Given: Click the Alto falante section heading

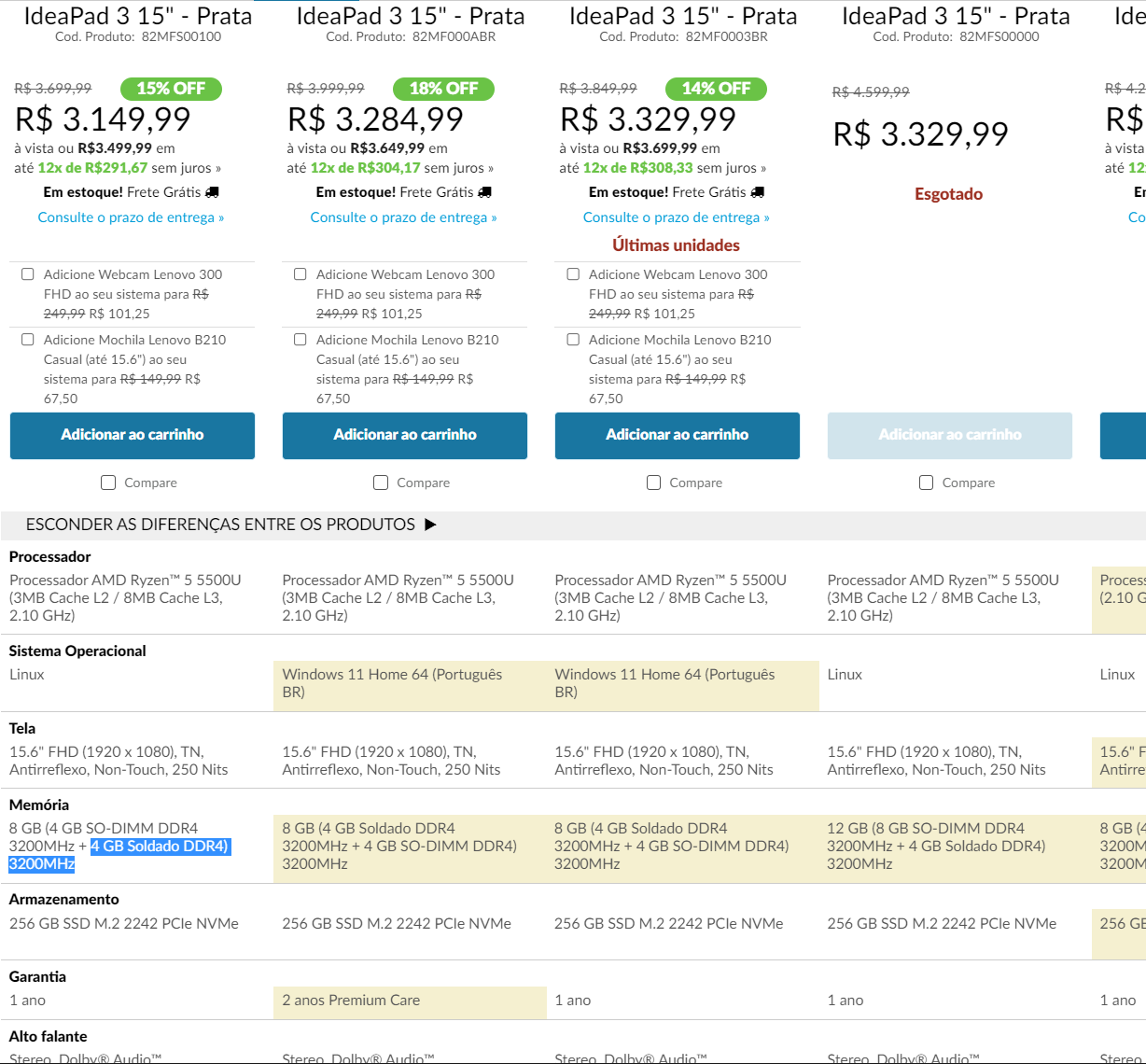Looking at the screenshot, I should click(x=48, y=1036).
